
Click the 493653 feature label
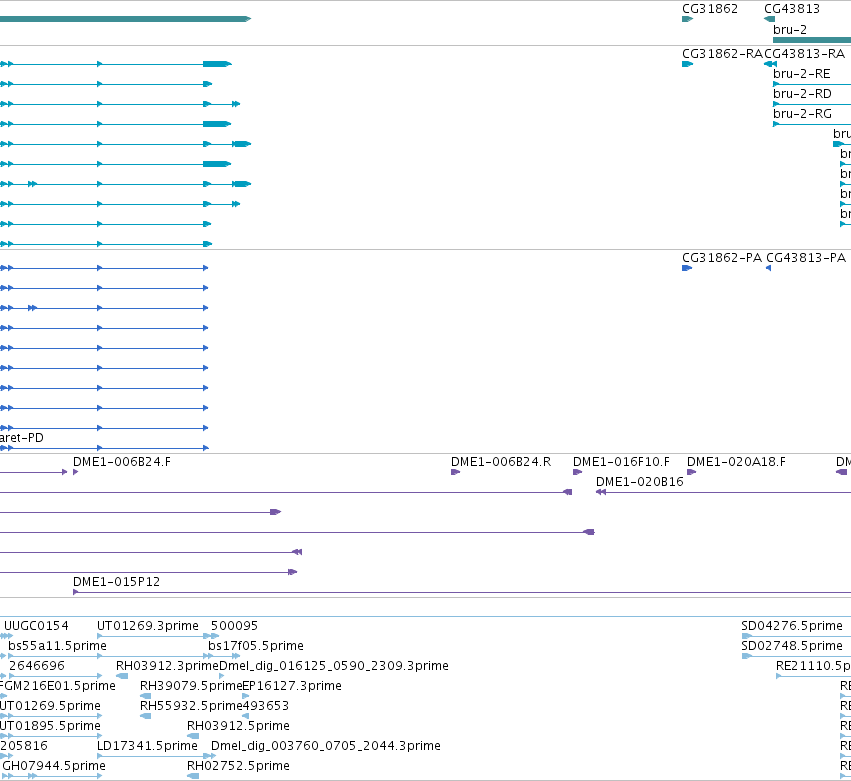coord(265,706)
